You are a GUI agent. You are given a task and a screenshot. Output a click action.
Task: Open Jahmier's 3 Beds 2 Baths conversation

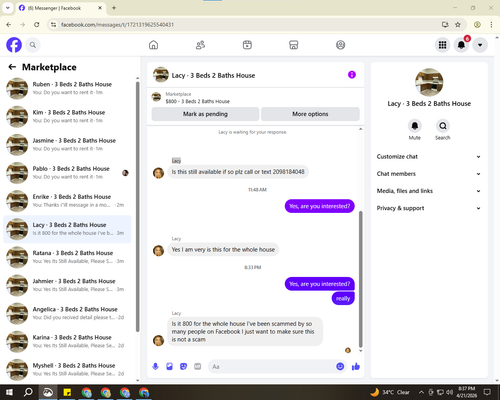[67, 285]
